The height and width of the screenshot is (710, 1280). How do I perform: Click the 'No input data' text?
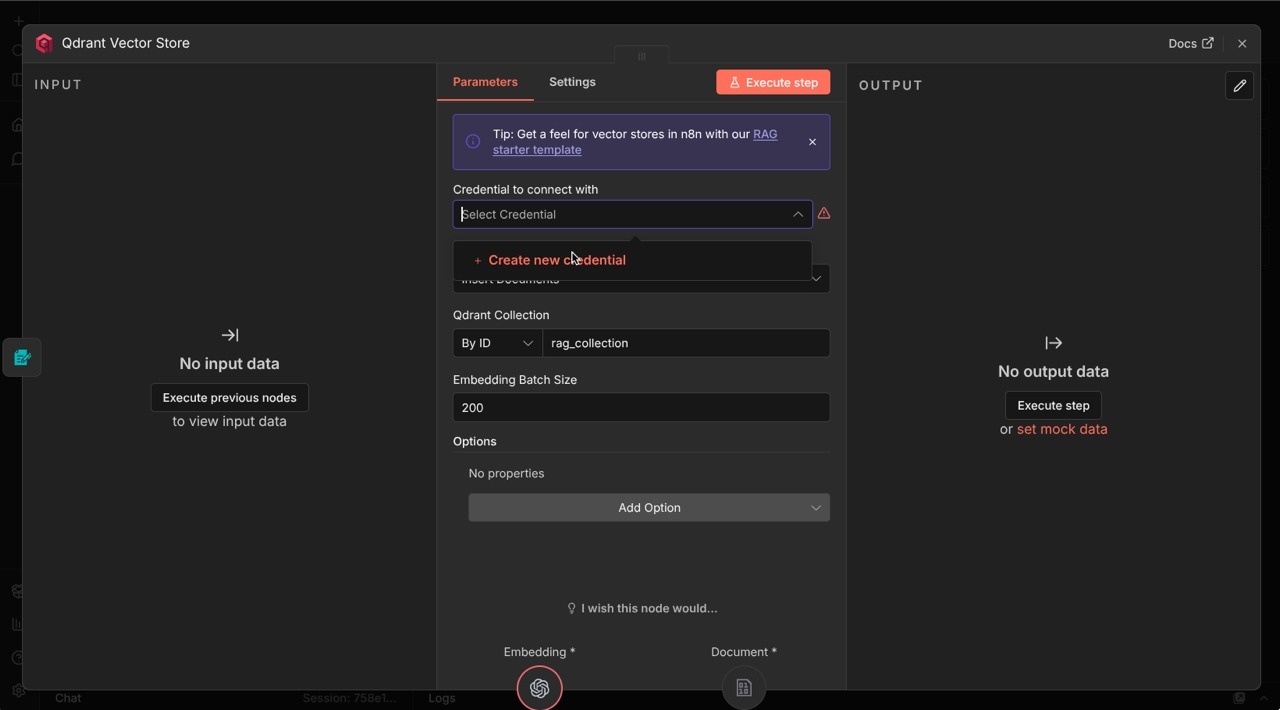[229, 364]
